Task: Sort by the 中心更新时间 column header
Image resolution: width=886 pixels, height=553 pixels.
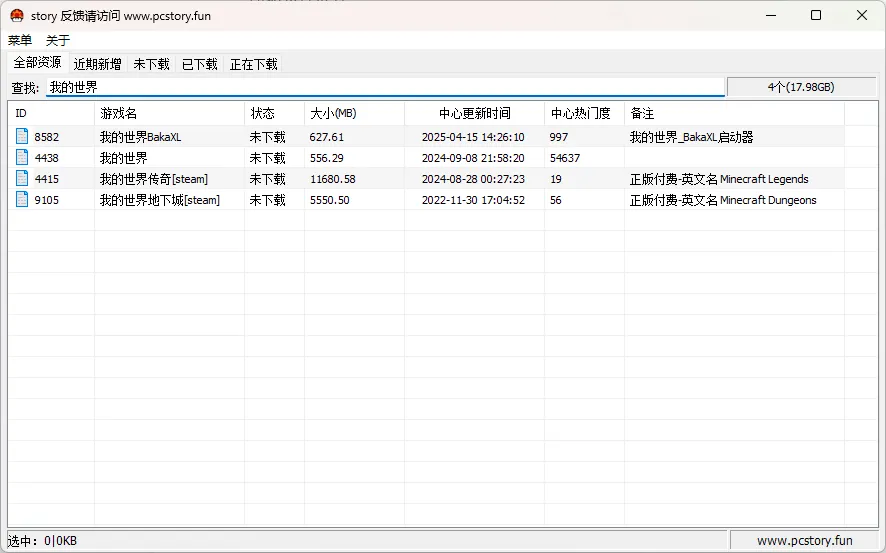Action: tap(475, 114)
